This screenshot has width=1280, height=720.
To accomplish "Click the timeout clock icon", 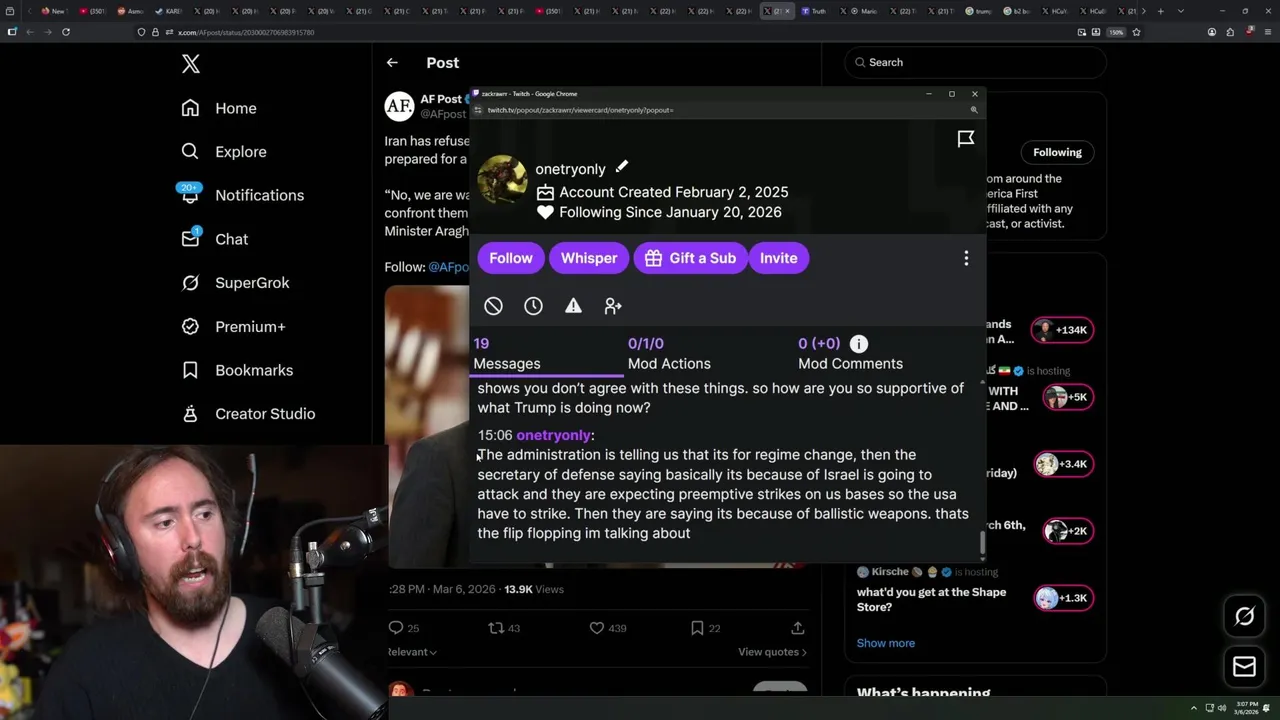I will [533, 306].
